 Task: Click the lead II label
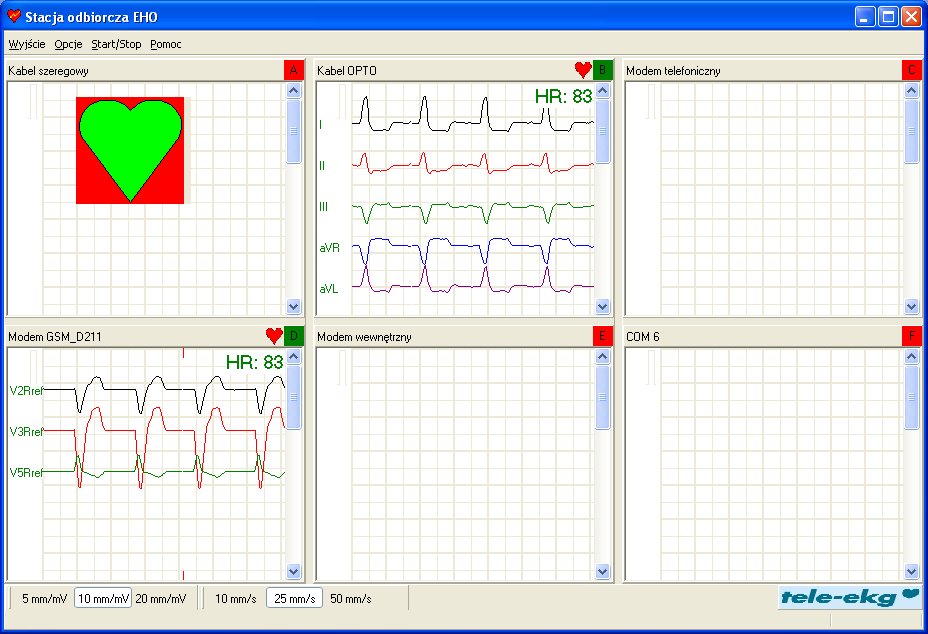322,166
